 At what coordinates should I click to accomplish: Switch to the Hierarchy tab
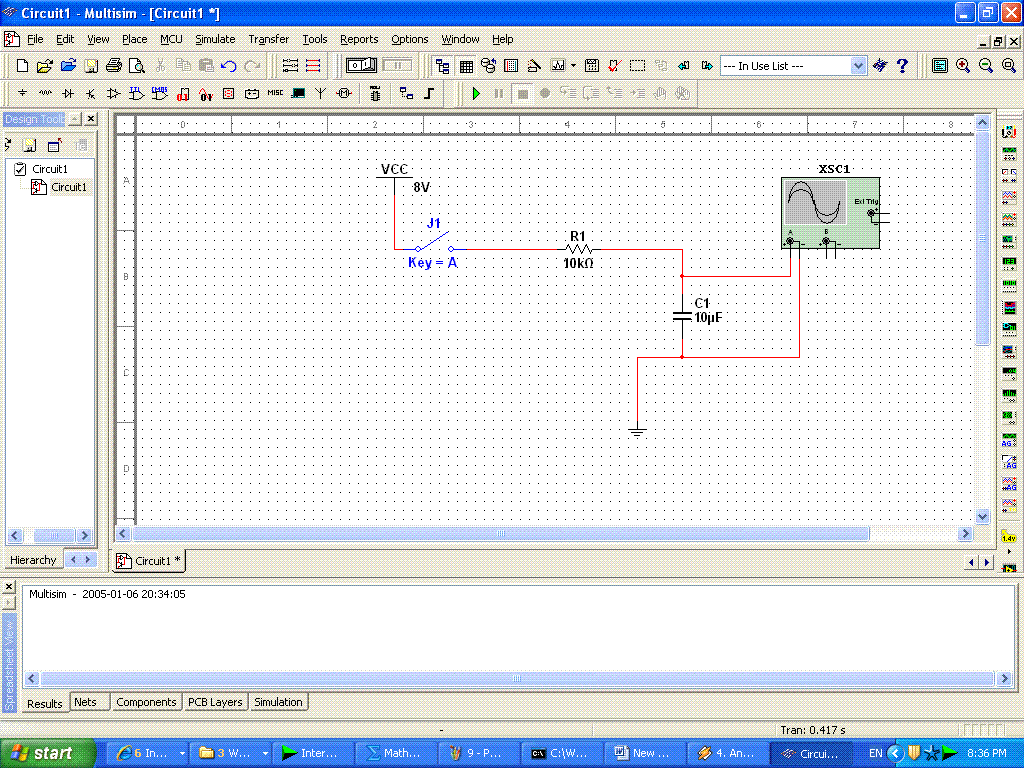(33, 560)
